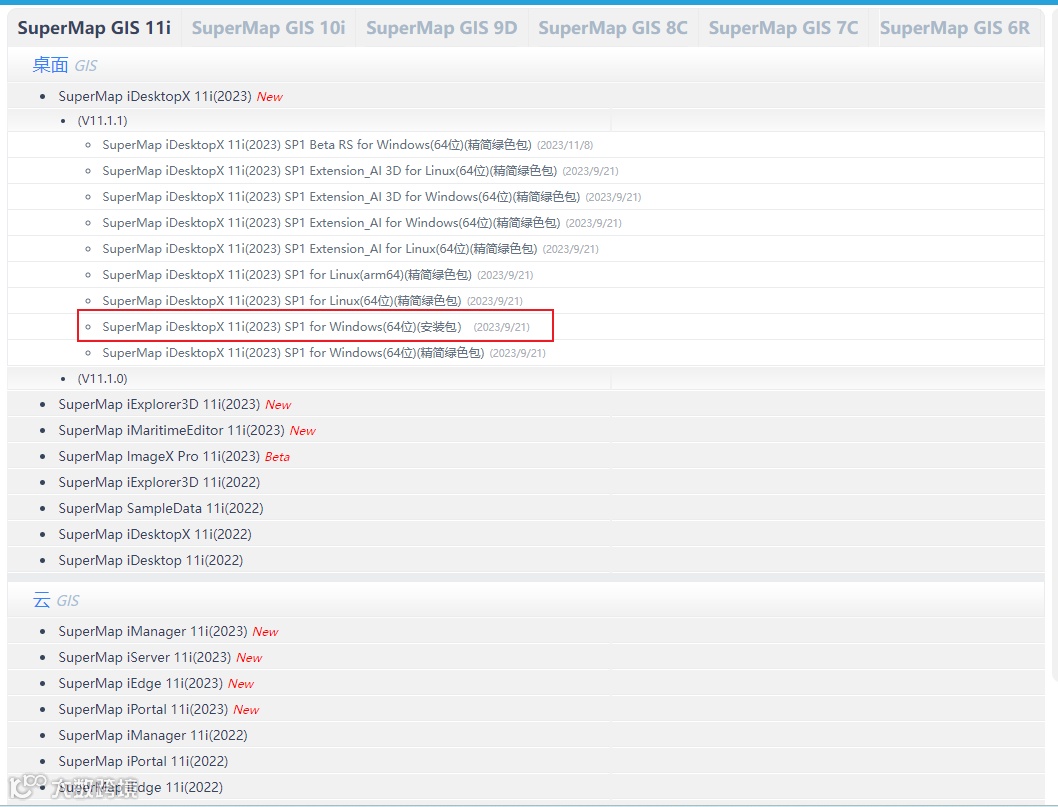This screenshot has height=807, width=1058.
Task: Switch to the SuperMap GIS 11i tab
Action: (94, 28)
